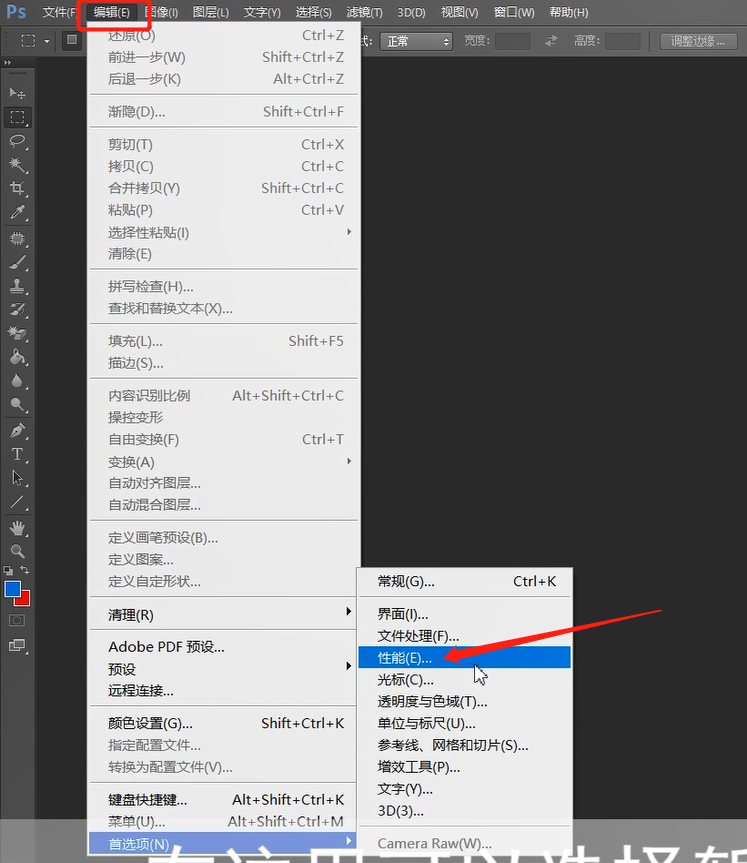The width and height of the screenshot is (747, 863).
Task: Change the screen mode
Action: pos(17,645)
